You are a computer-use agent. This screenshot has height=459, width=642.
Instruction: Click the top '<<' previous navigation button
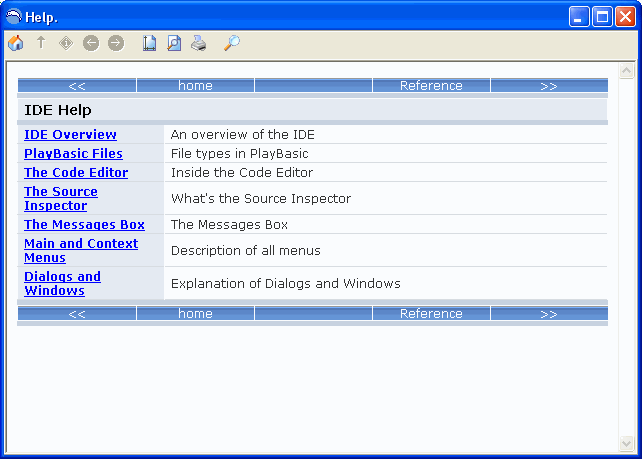(77, 86)
